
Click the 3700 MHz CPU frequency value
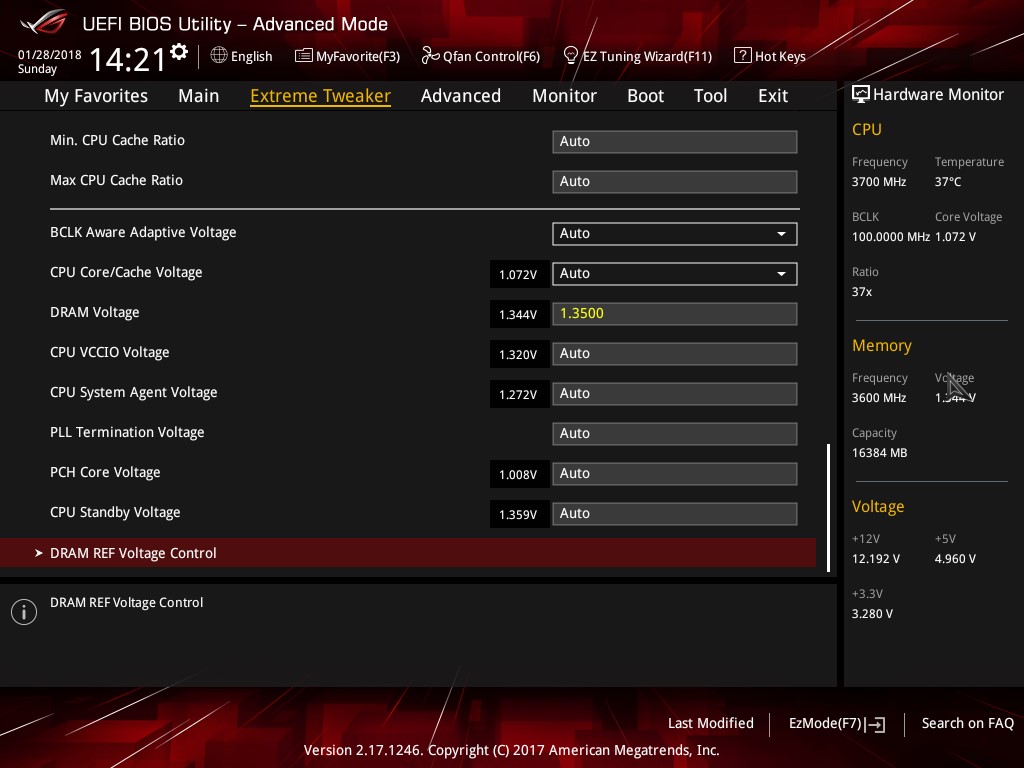click(x=879, y=182)
